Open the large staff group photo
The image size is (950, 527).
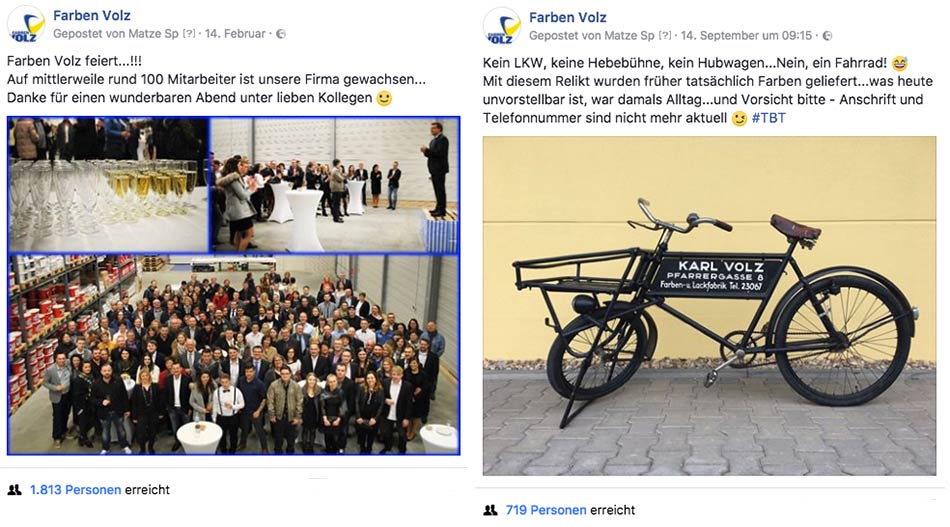[x=233, y=354]
